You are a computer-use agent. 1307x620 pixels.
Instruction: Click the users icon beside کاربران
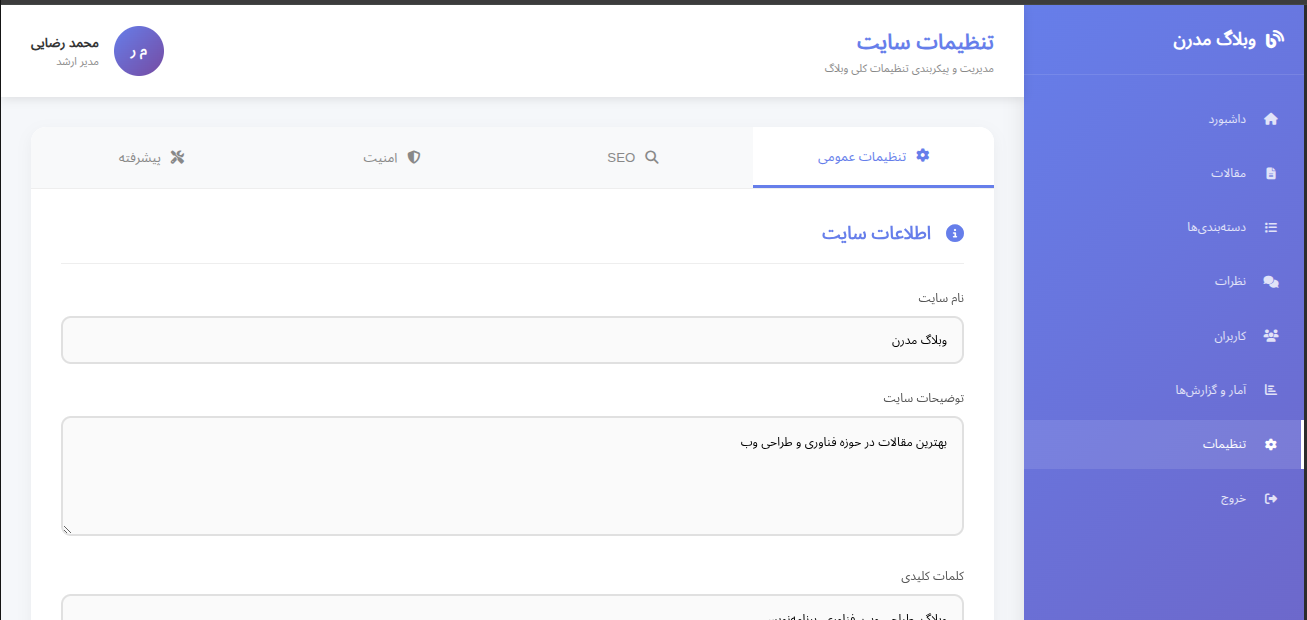[x=1271, y=336]
